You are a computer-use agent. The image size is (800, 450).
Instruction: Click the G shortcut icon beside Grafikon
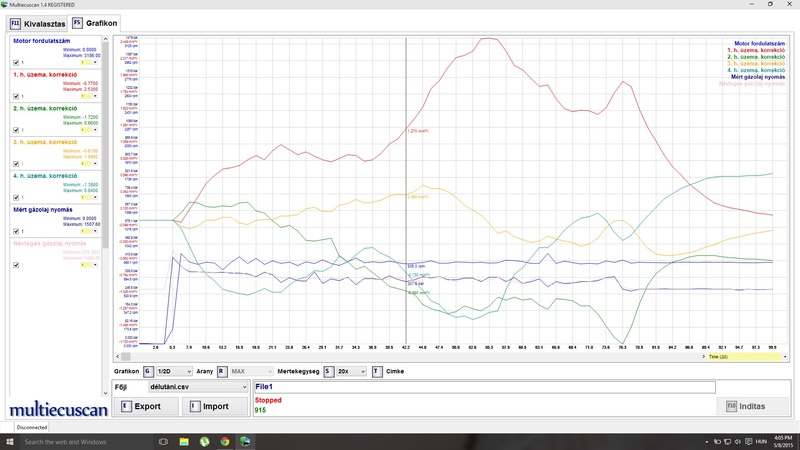pyautogui.click(x=147, y=370)
